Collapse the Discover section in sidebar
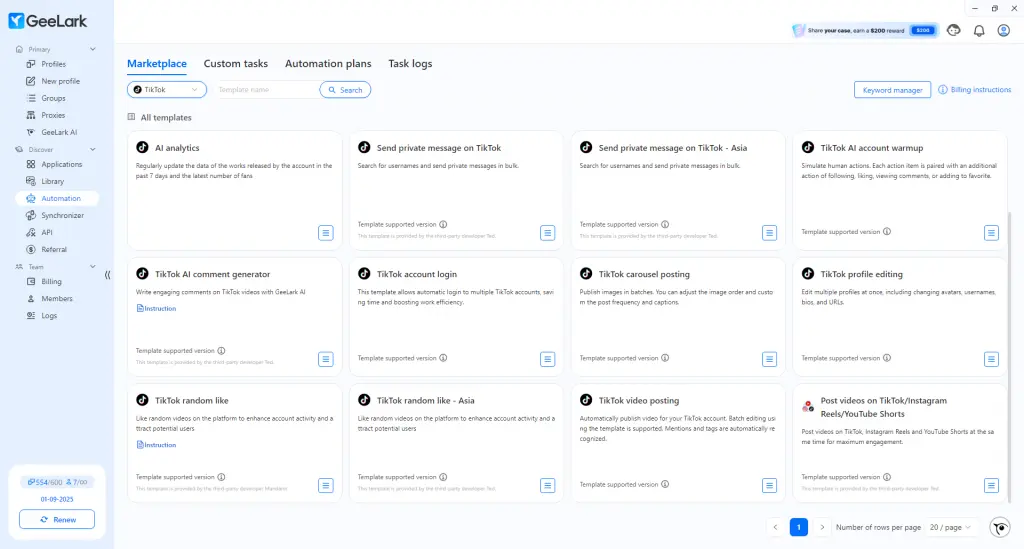 click(93, 149)
